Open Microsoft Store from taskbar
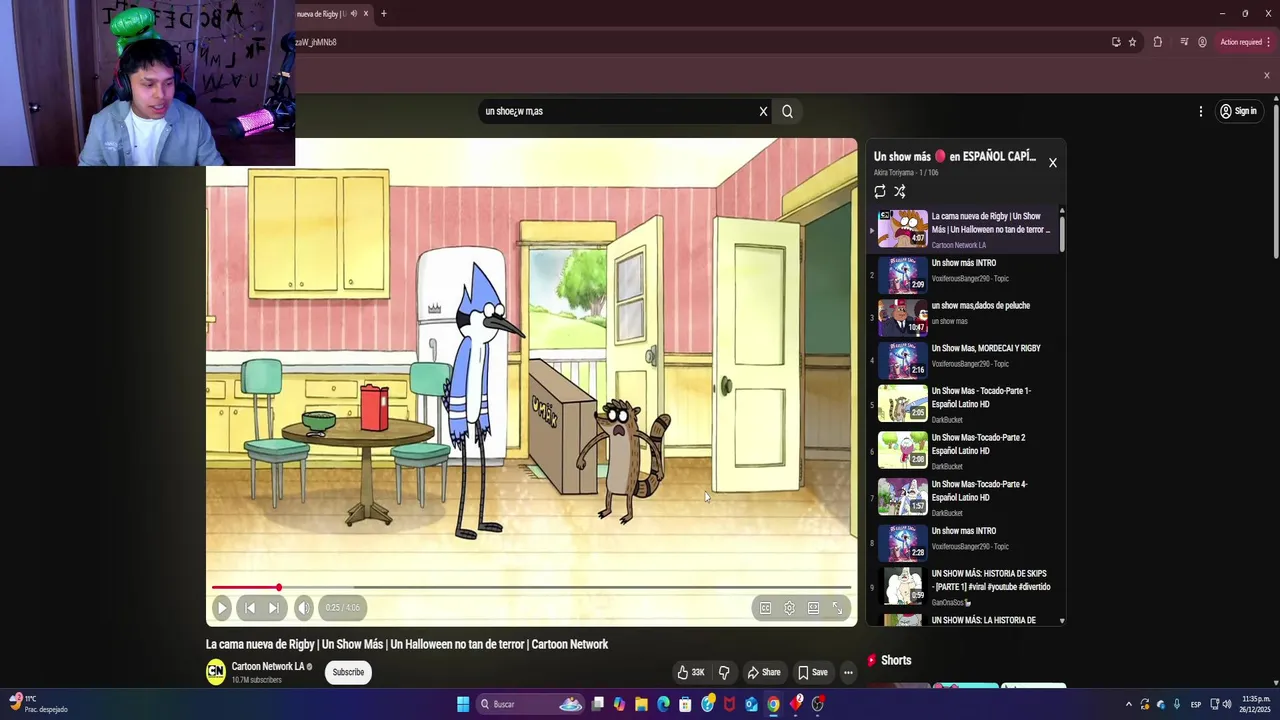This screenshot has height=720, width=1280. [685, 704]
